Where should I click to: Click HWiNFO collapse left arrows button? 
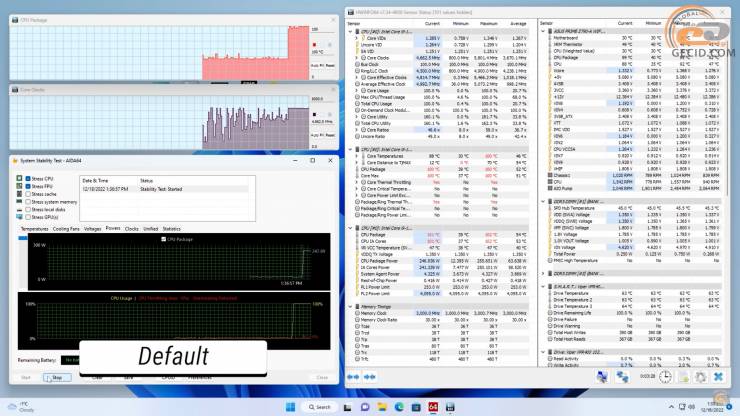click(353, 377)
